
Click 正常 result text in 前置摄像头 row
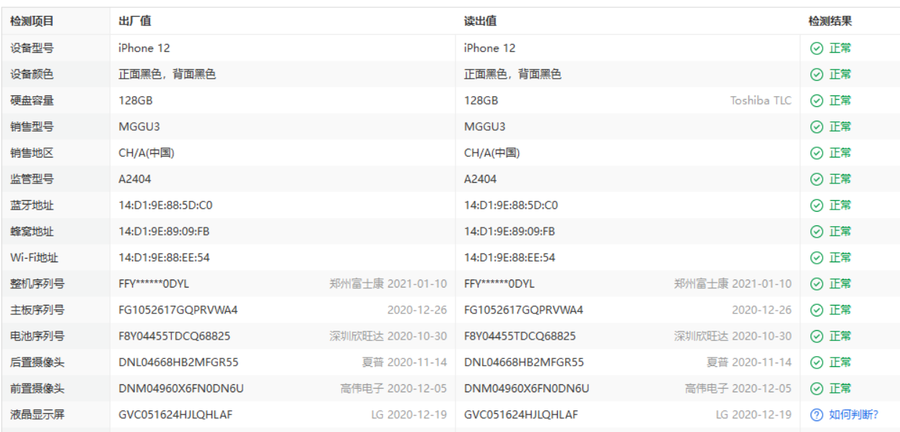[x=840, y=389]
